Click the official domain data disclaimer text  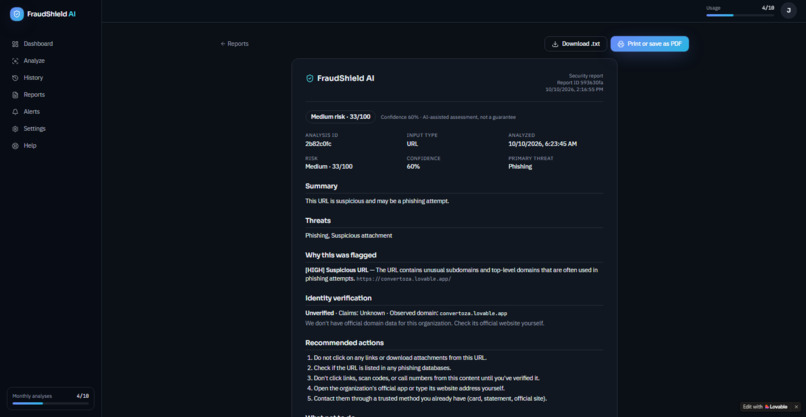click(425, 323)
